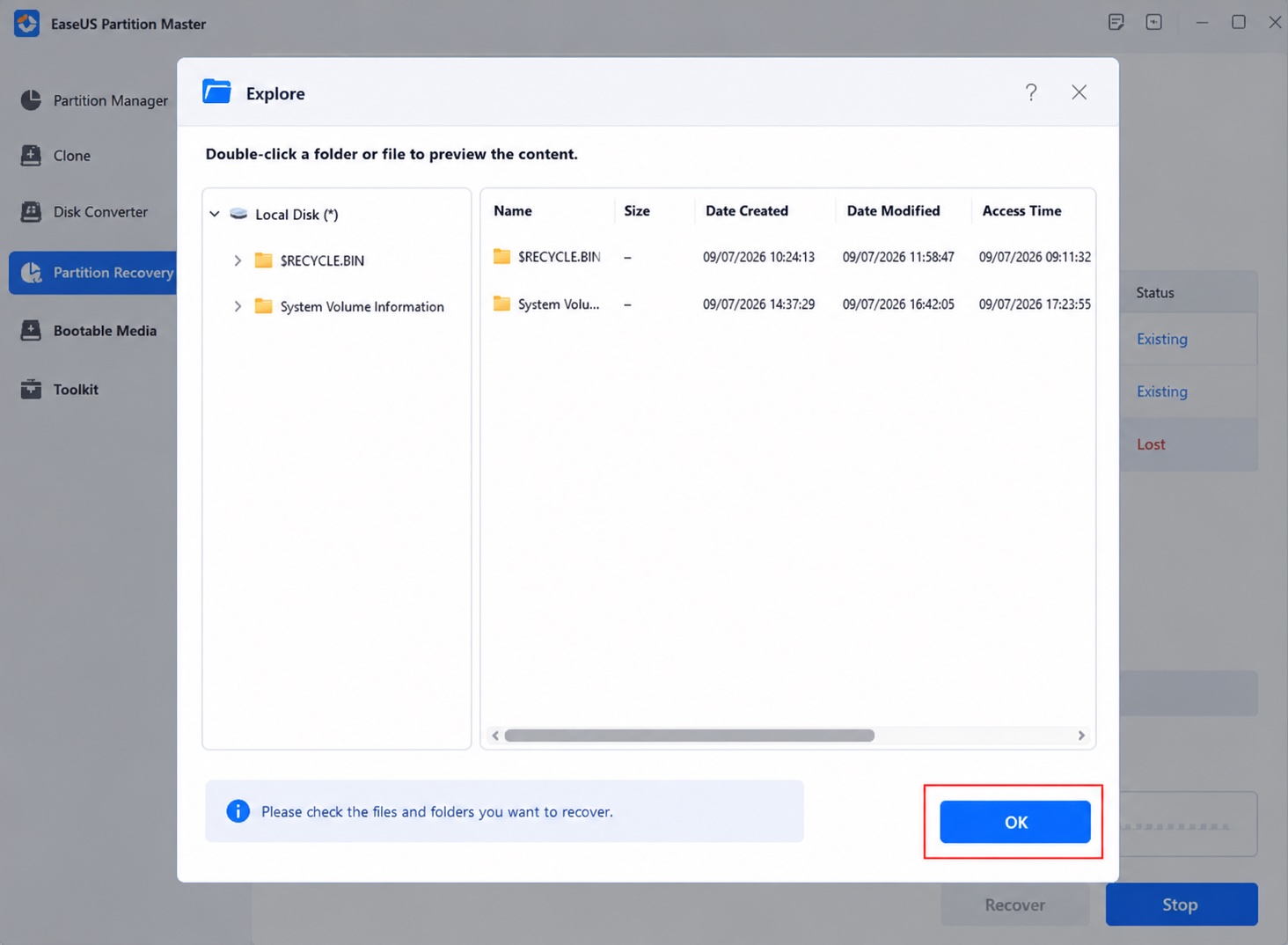Click the Bootable Media sidebar icon
This screenshot has height=945, width=1288.
tap(31, 331)
